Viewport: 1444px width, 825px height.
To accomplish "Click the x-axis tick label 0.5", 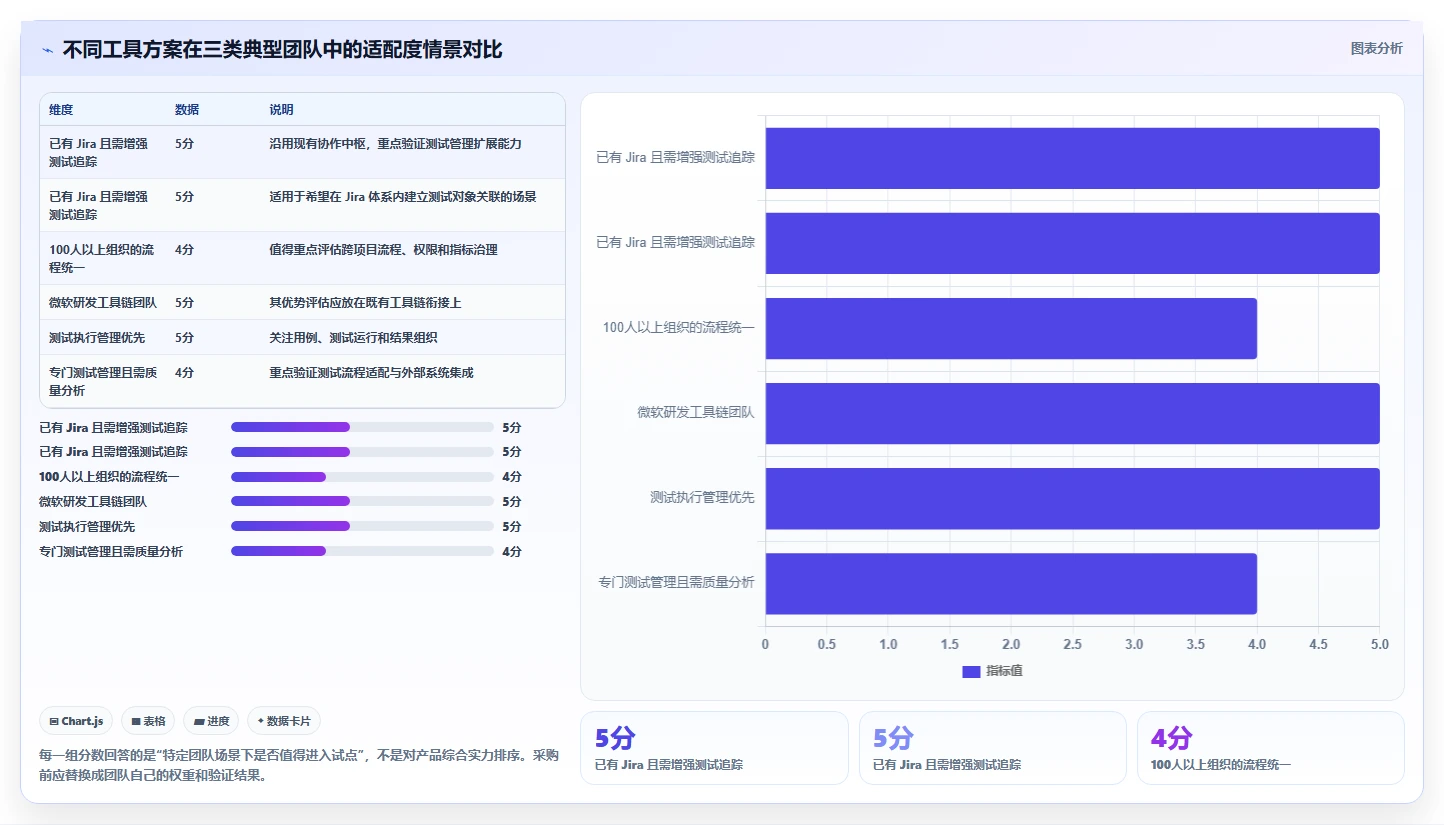I will 827,644.
